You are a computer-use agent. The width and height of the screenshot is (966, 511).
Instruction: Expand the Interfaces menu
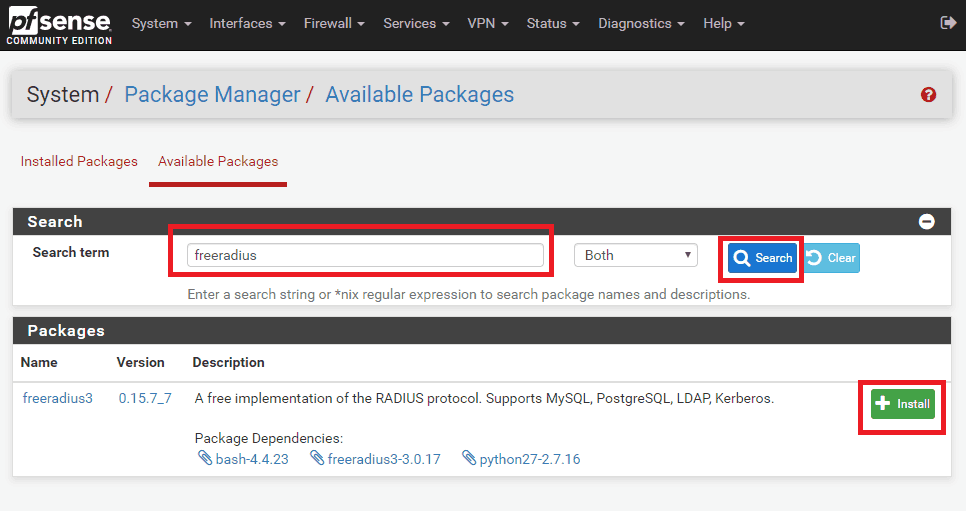(247, 23)
